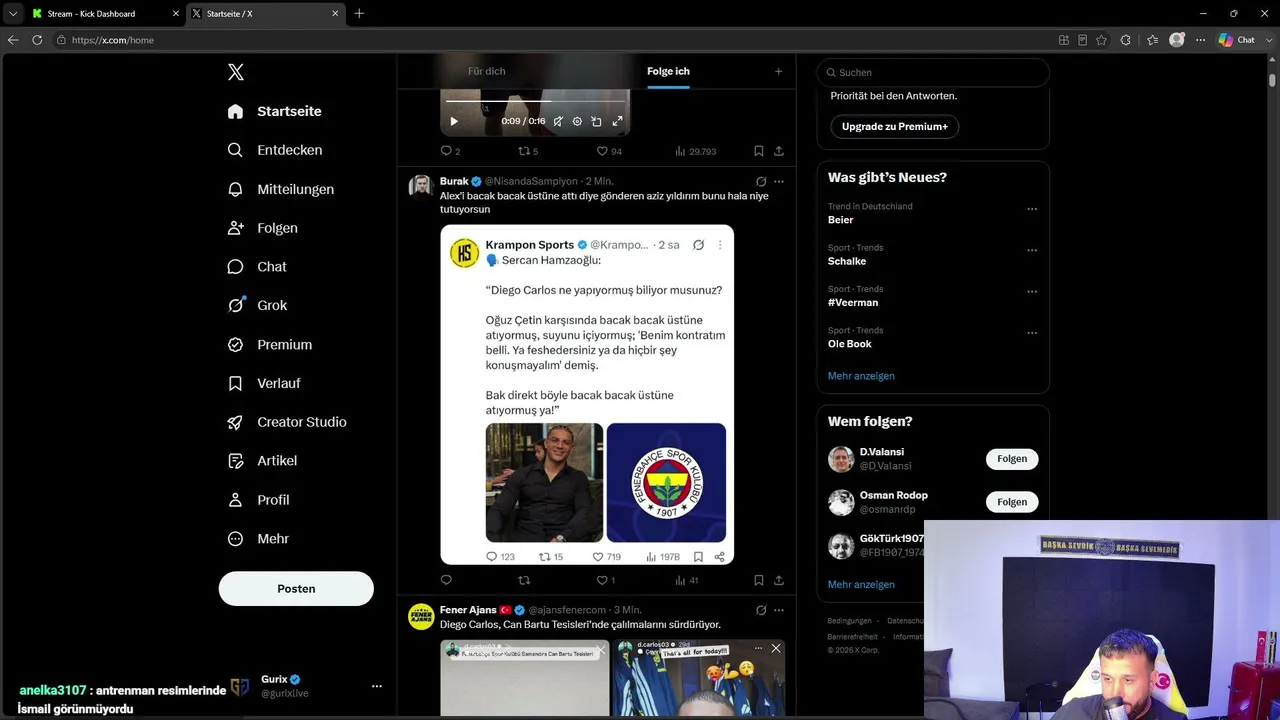Favorite this page with star icon
The width and height of the screenshot is (1280, 720).
(1101, 40)
